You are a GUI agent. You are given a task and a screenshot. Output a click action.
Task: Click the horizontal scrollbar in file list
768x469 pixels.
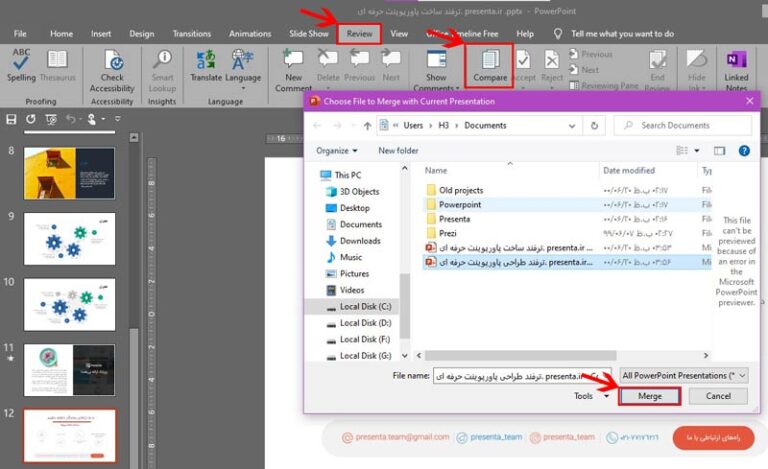(520, 355)
